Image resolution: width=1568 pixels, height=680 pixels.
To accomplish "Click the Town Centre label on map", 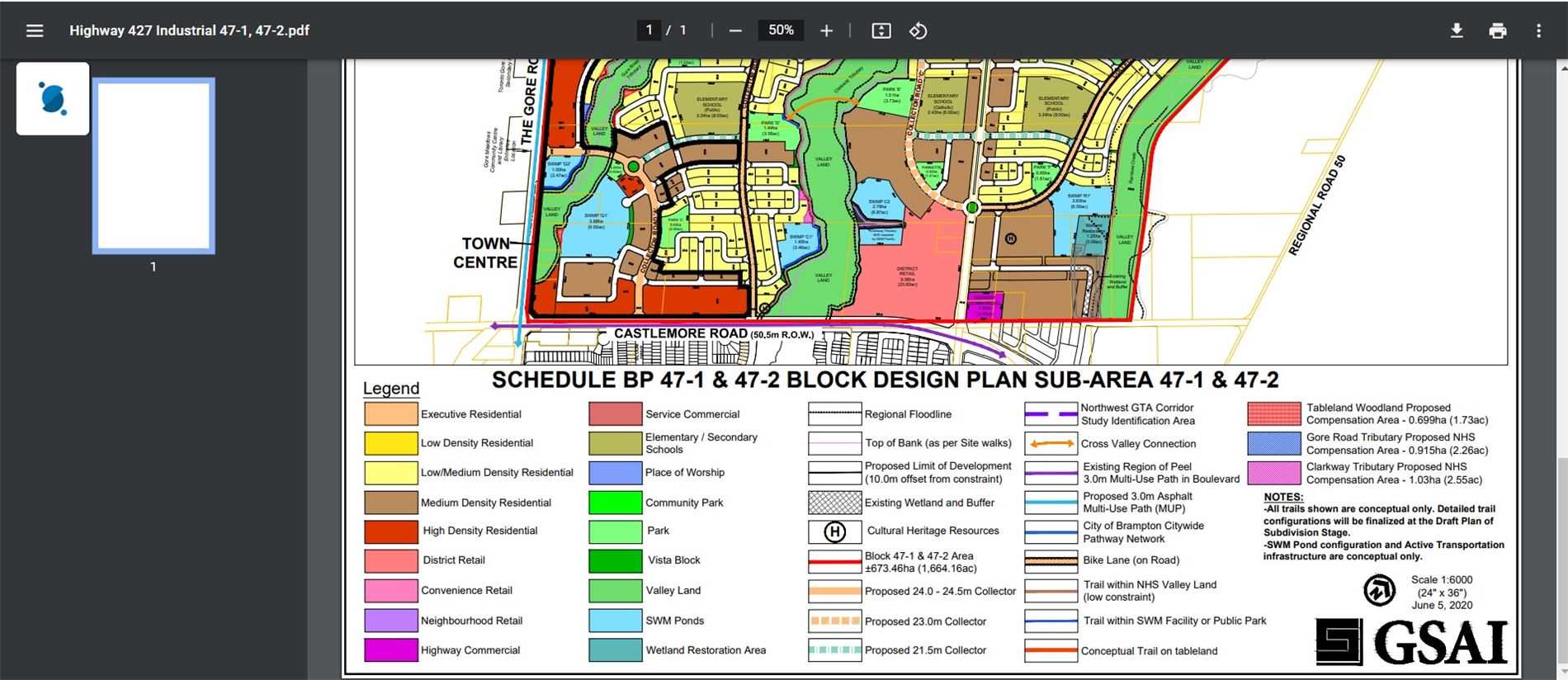I will pos(485,253).
